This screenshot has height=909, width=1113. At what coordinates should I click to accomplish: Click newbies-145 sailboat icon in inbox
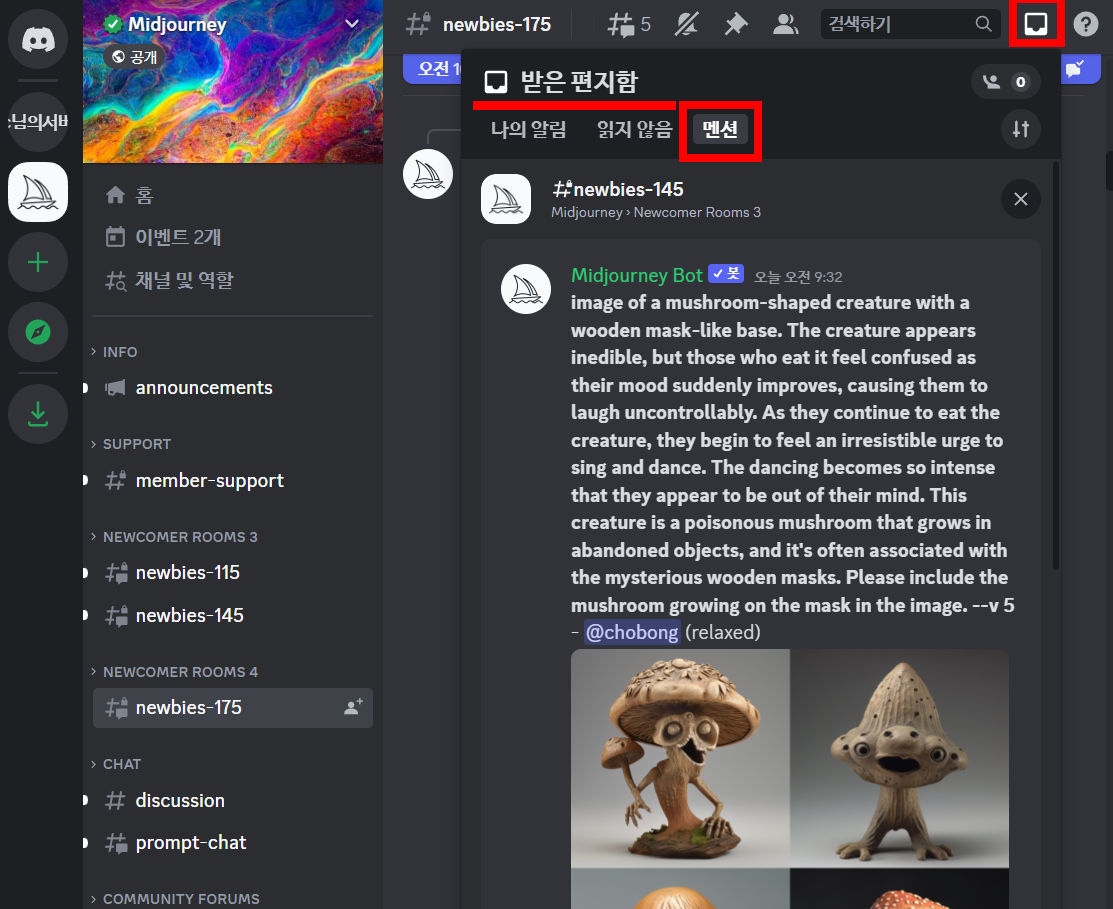(x=506, y=199)
